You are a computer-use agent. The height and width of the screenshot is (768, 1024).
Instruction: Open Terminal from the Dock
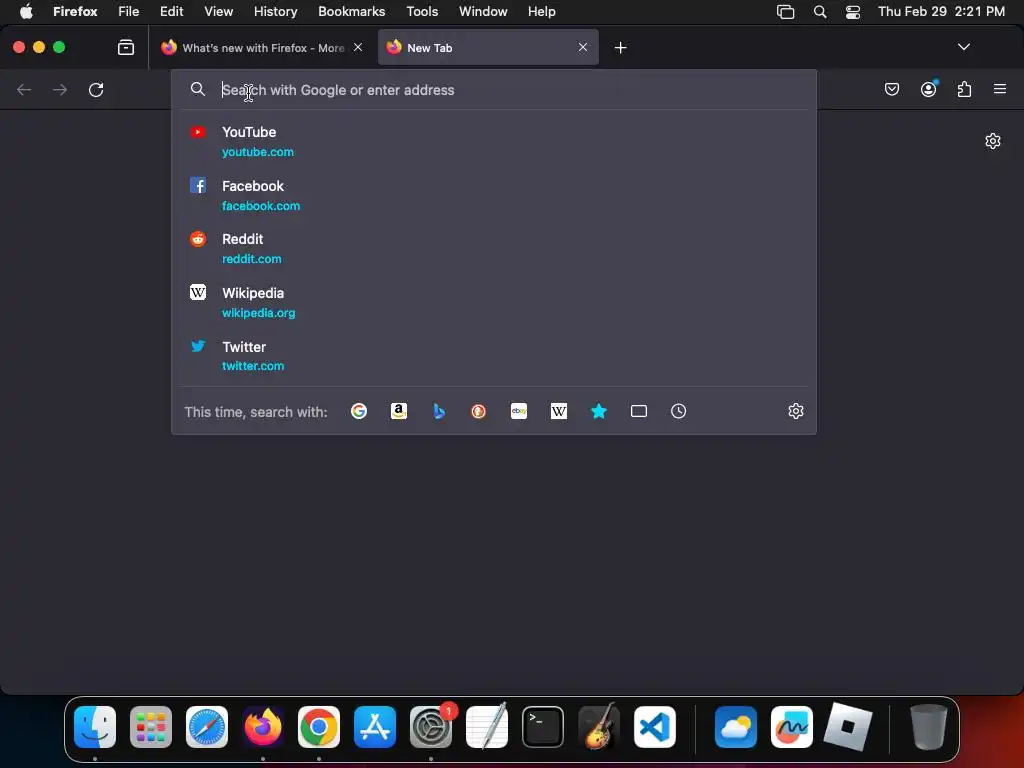click(x=543, y=727)
